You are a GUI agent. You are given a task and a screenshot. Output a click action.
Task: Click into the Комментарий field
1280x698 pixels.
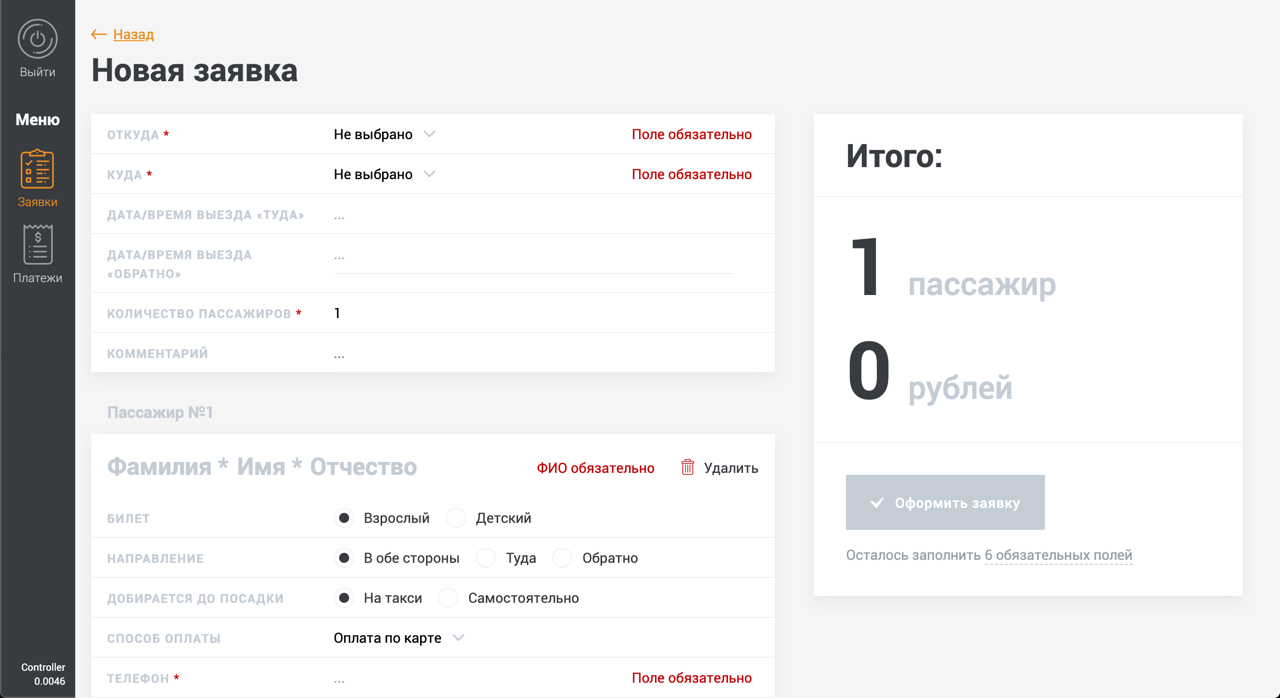(x=530, y=354)
